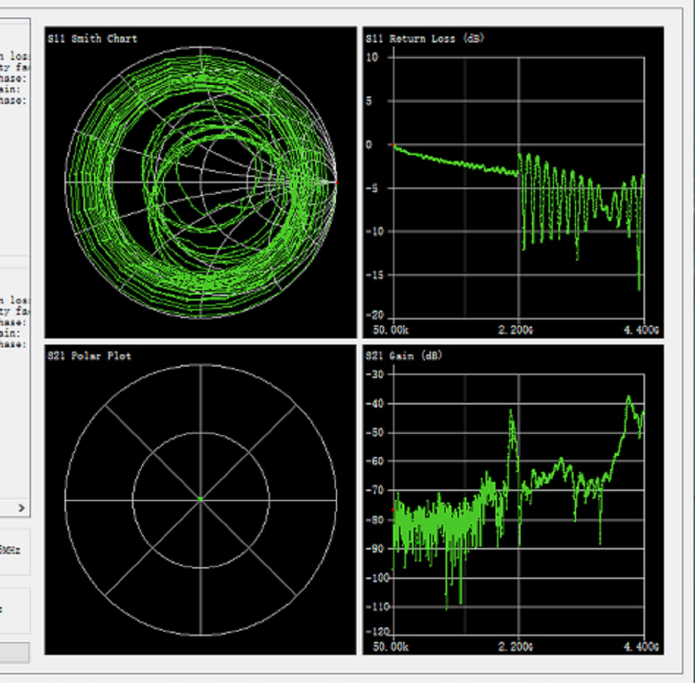Click the green dot at the Polar Plot center
Screen dimensions: 700x683
(x=200, y=499)
